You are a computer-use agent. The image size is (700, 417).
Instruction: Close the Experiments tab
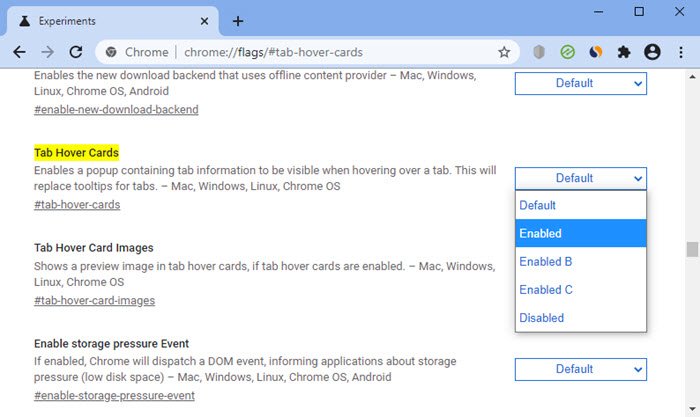[x=204, y=21]
